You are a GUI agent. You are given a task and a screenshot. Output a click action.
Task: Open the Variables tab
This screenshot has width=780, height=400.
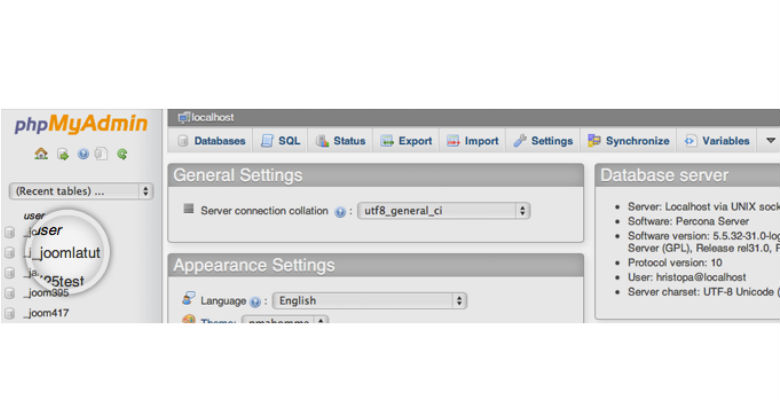(x=717, y=141)
